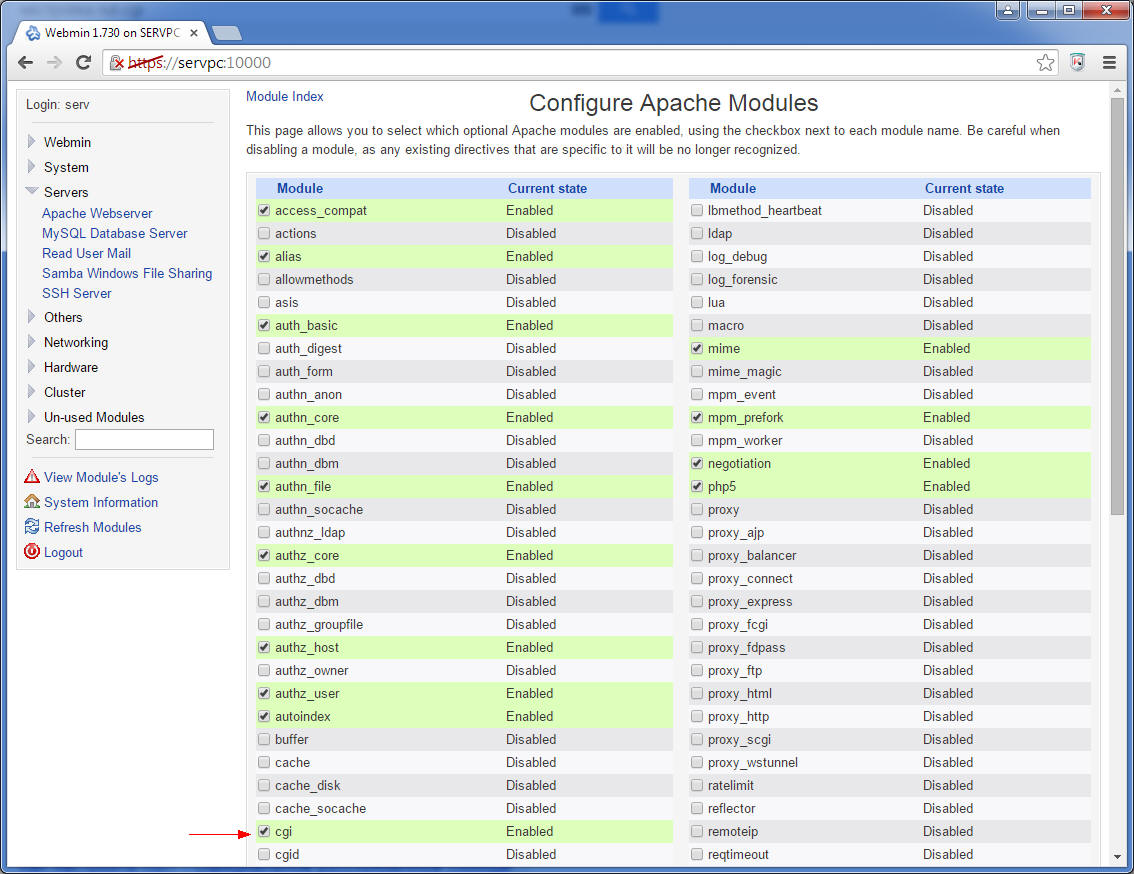Open the Apache Webserver link
The width and height of the screenshot is (1134, 874).
97,213
